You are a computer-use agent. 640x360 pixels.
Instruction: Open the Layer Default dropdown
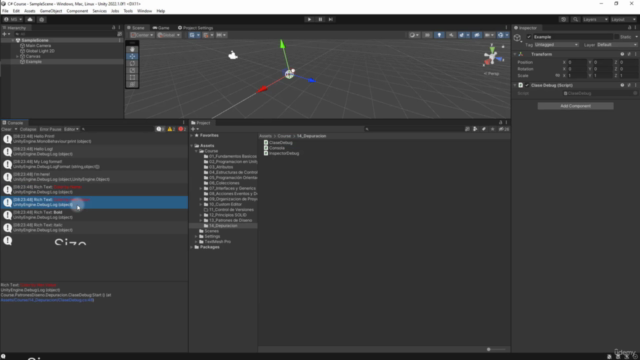click(x=617, y=45)
